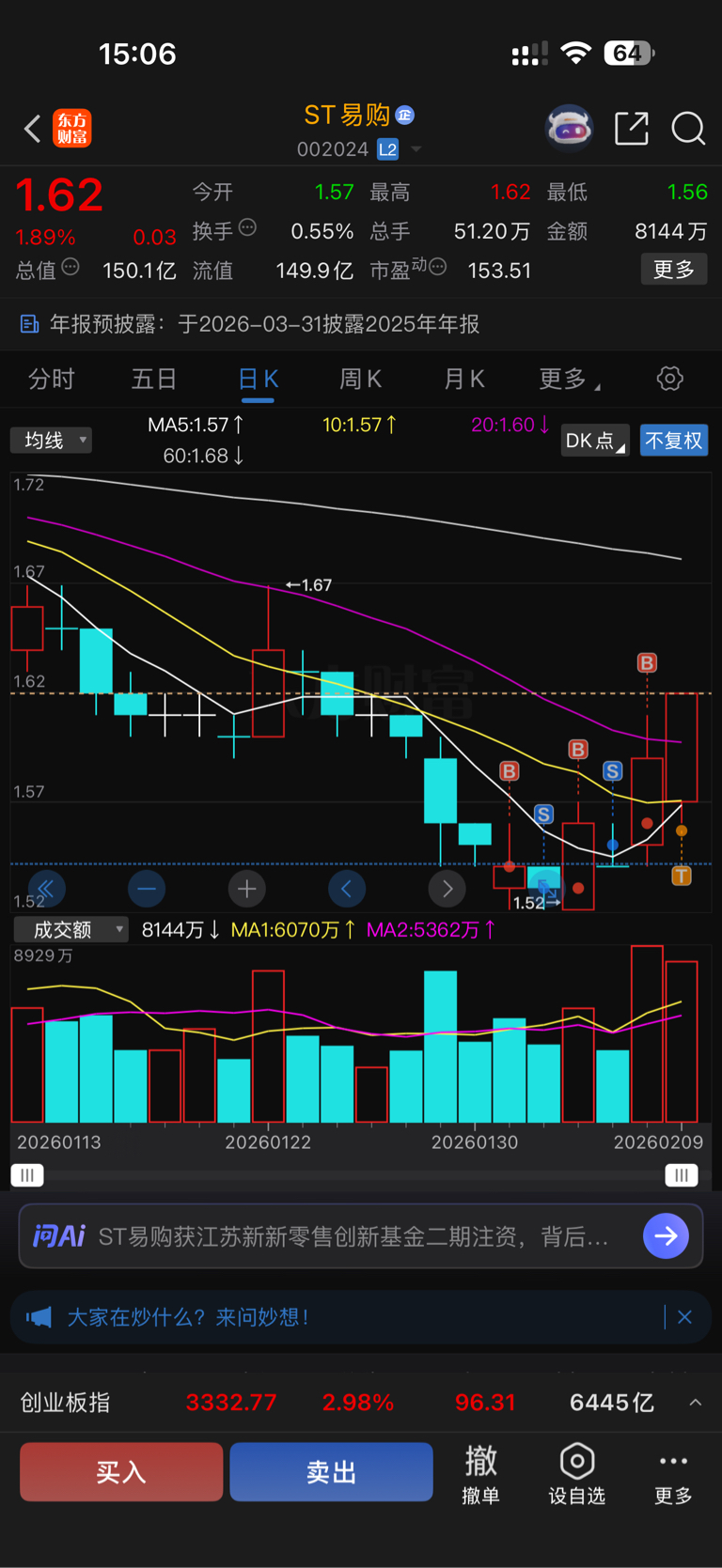Viewport: 722px width, 1568px height.
Task: Zoom in chart with plus button
Action: [247, 888]
